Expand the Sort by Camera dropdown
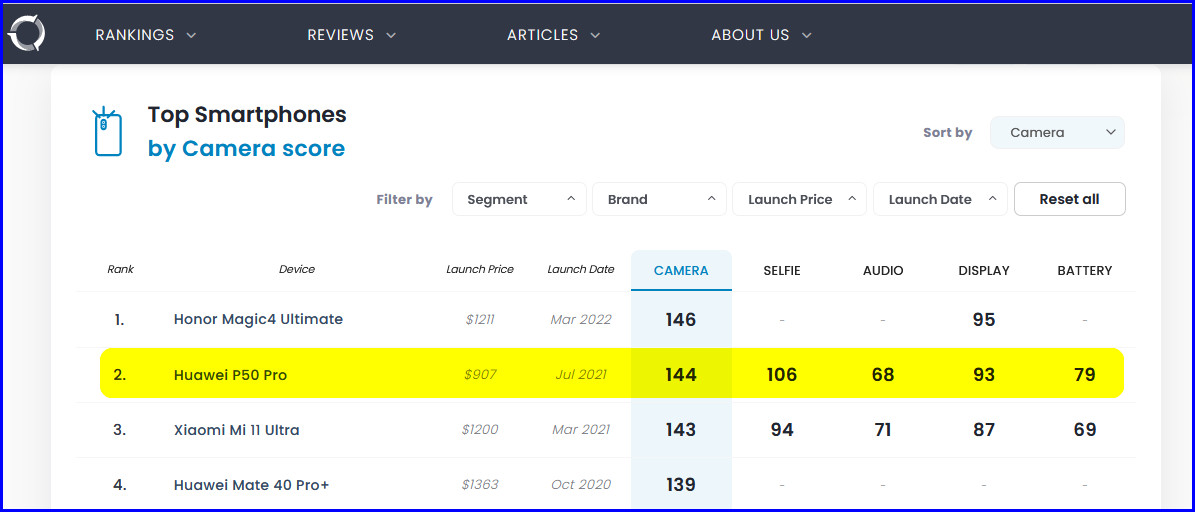This screenshot has height=512, width=1195. point(1057,133)
